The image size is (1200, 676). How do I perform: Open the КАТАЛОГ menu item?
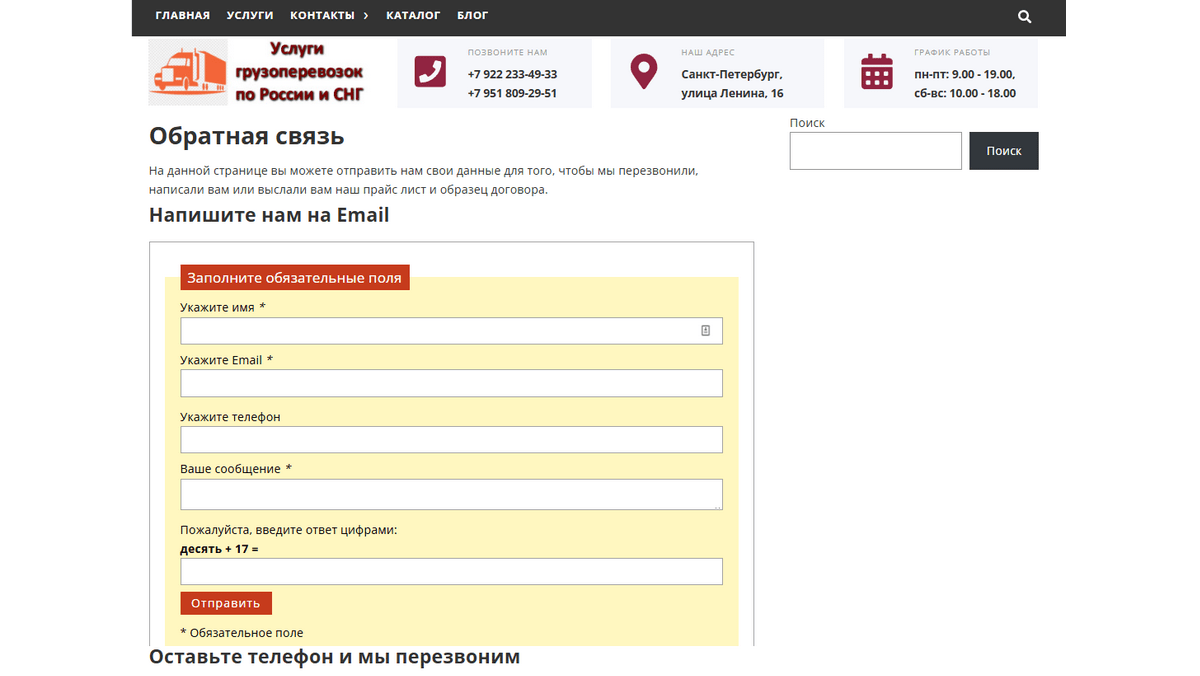(413, 16)
